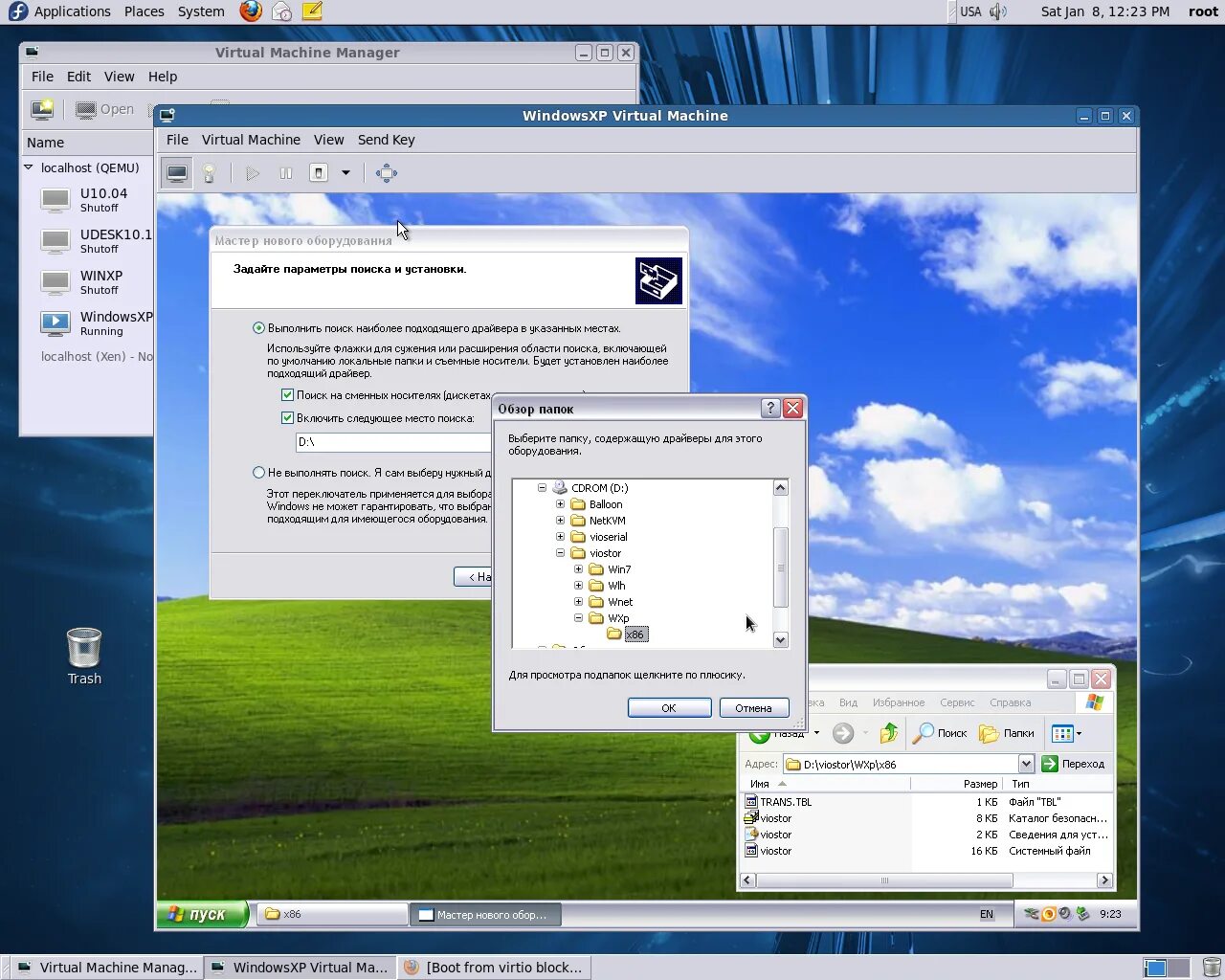
Task: Collapse the viostor folder node
Action: [x=560, y=553]
